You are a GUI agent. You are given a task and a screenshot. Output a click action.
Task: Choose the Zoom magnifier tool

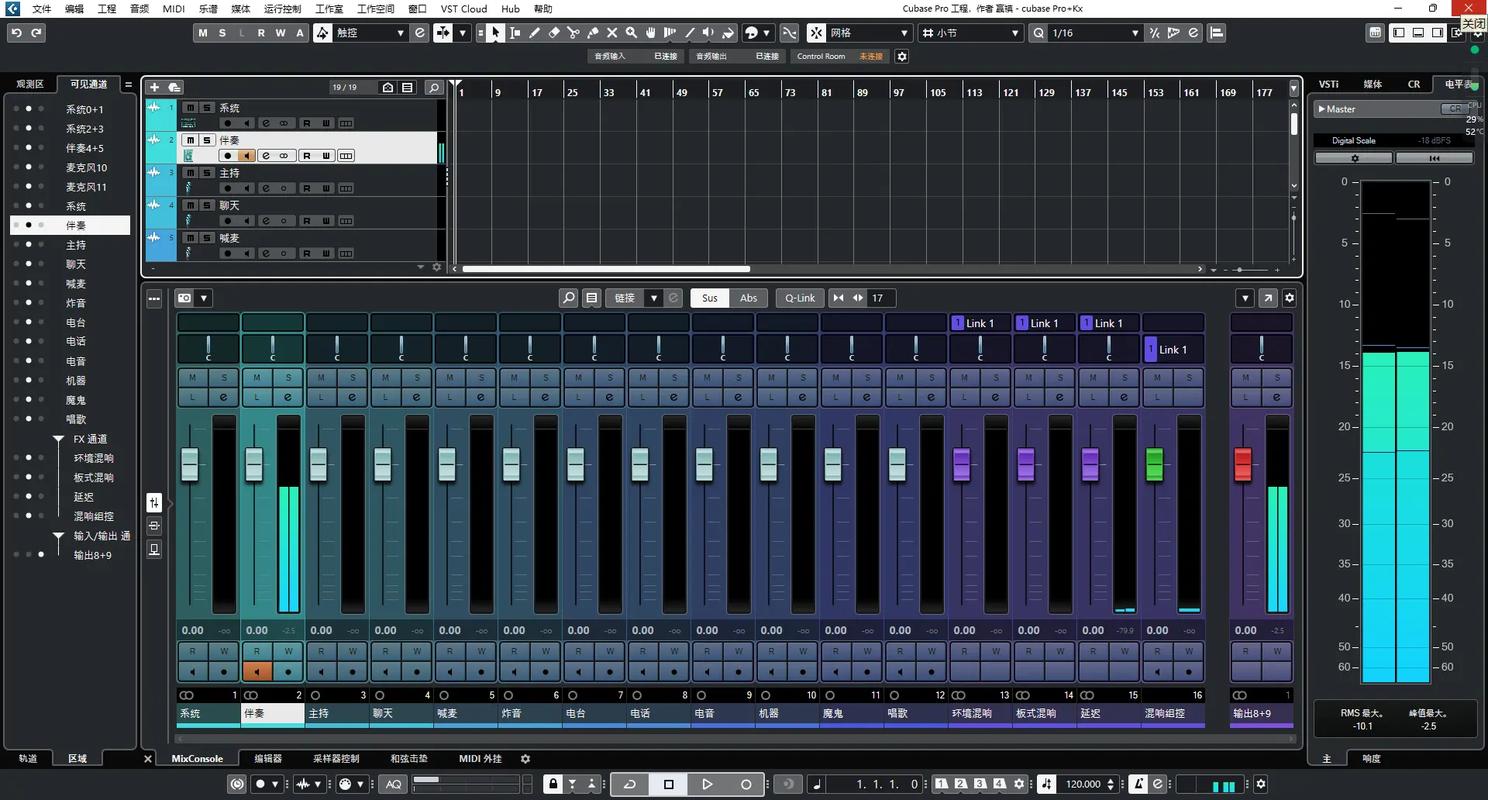(x=631, y=33)
